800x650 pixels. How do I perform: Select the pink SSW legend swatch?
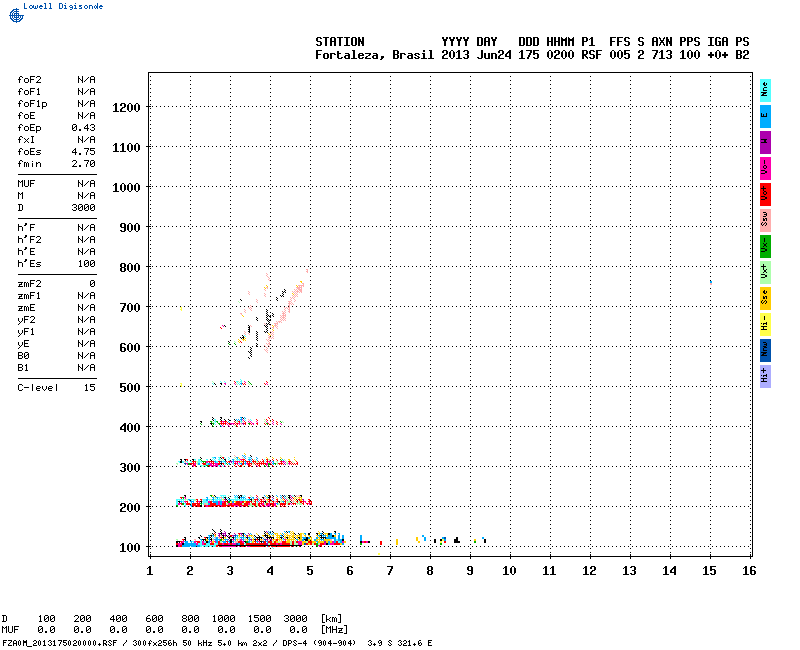tap(765, 220)
